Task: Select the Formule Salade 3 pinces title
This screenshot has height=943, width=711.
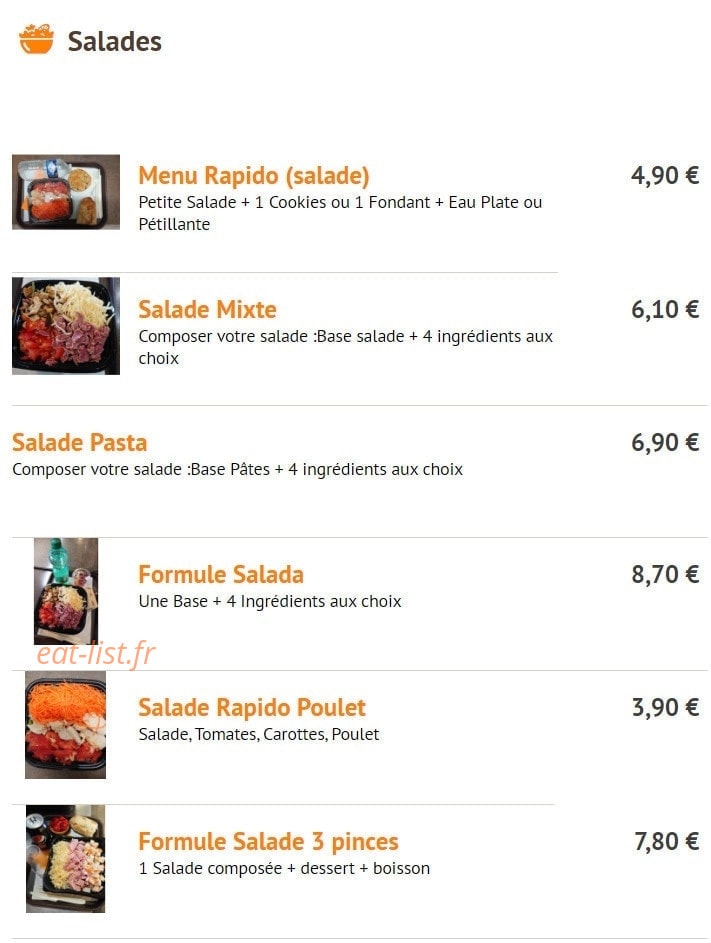Action: point(268,842)
